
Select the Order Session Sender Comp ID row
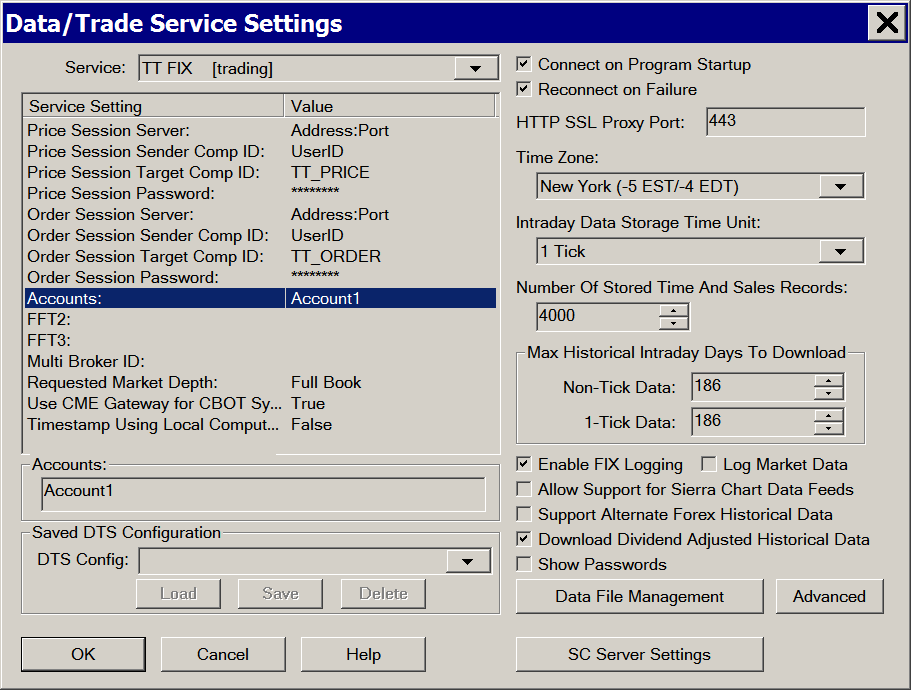(260, 235)
